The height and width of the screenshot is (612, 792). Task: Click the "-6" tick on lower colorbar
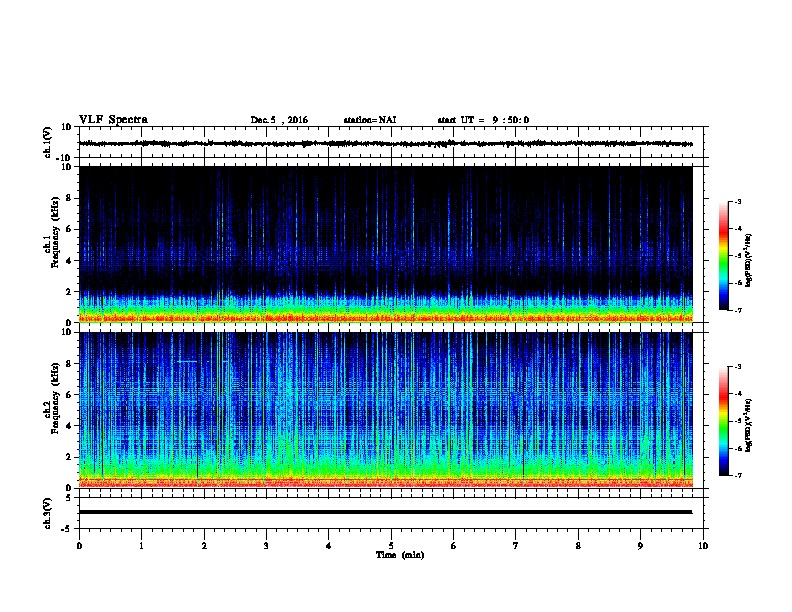click(x=738, y=448)
